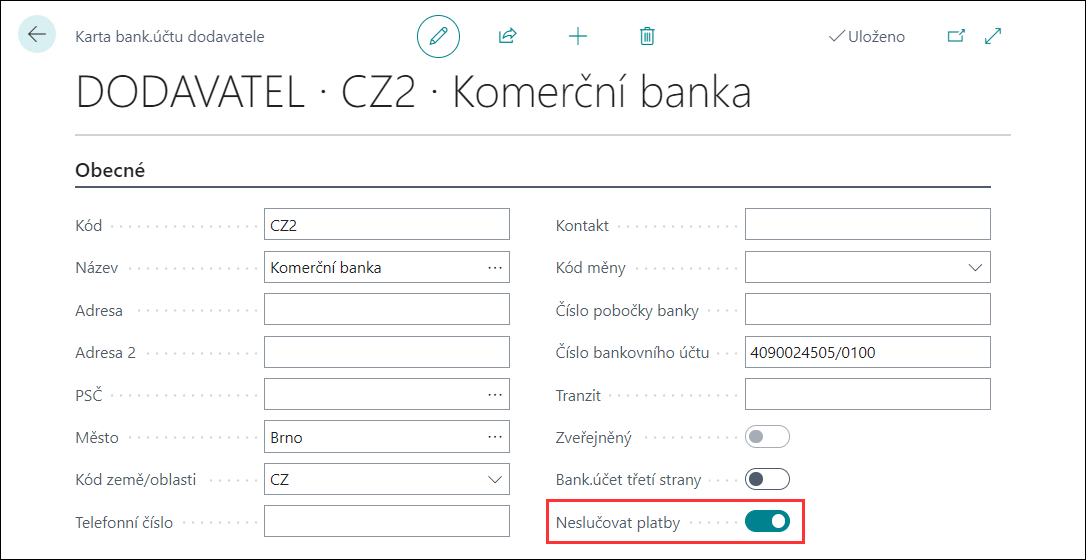
Task: Collapse the Obecné section header
Action: coord(109,170)
